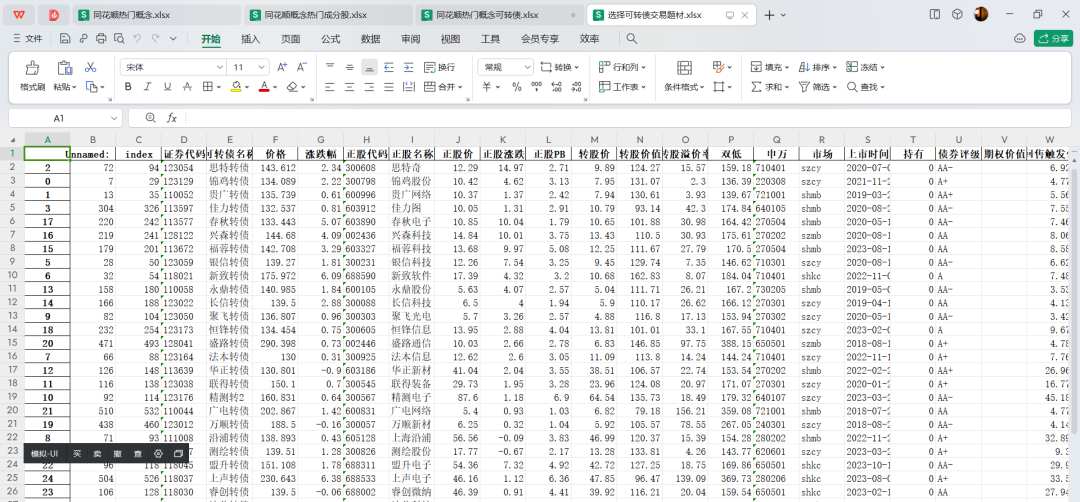The height and width of the screenshot is (502, 1080).
Task: Click the new tab plus button
Action: 770,14
